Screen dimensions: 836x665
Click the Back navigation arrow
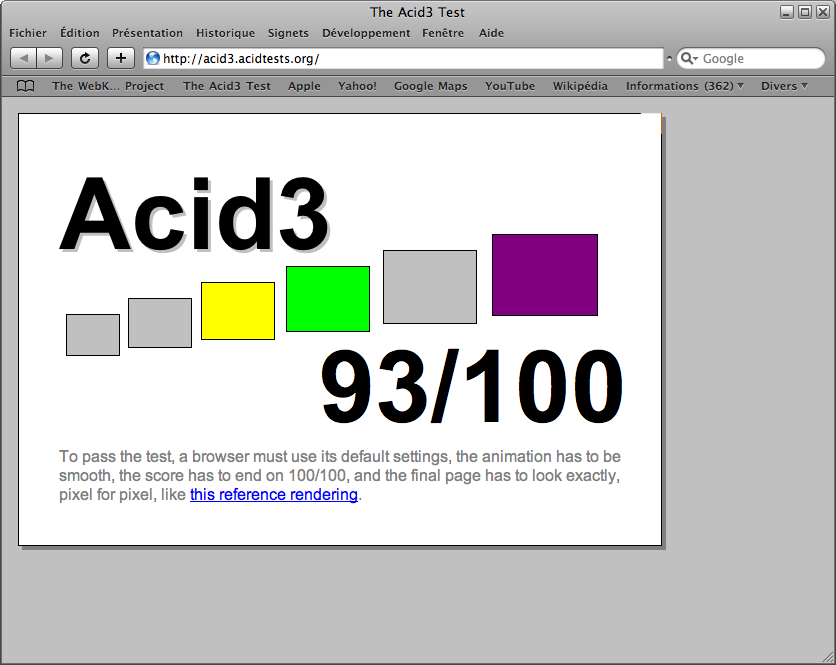point(24,58)
